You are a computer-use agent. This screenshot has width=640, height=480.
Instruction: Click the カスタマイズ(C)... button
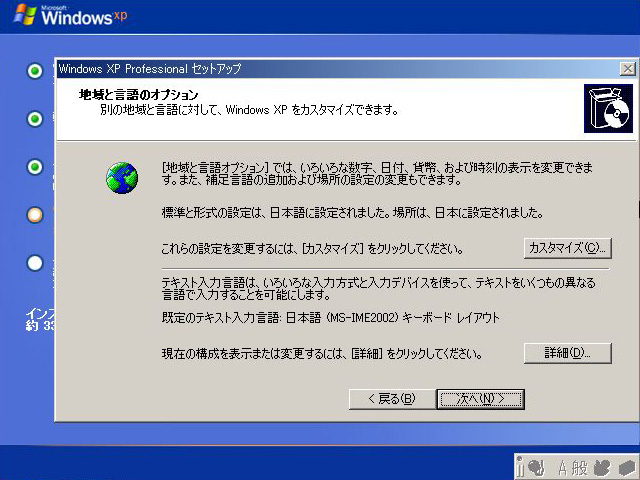point(567,248)
